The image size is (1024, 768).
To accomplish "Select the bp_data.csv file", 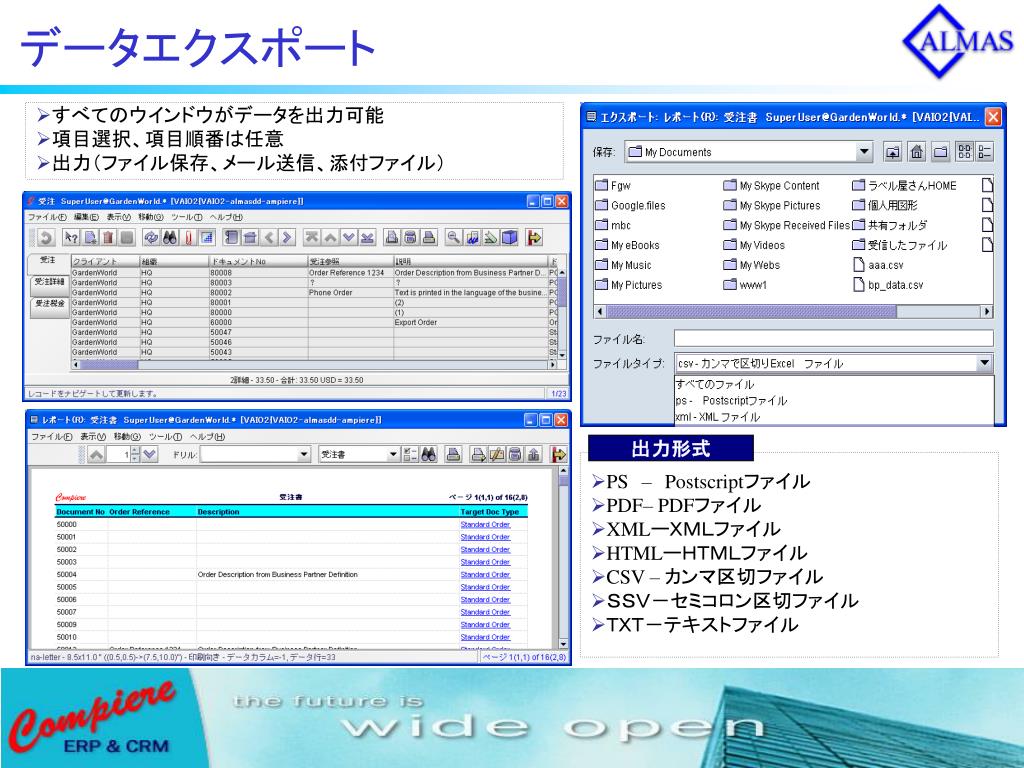I will (888, 285).
